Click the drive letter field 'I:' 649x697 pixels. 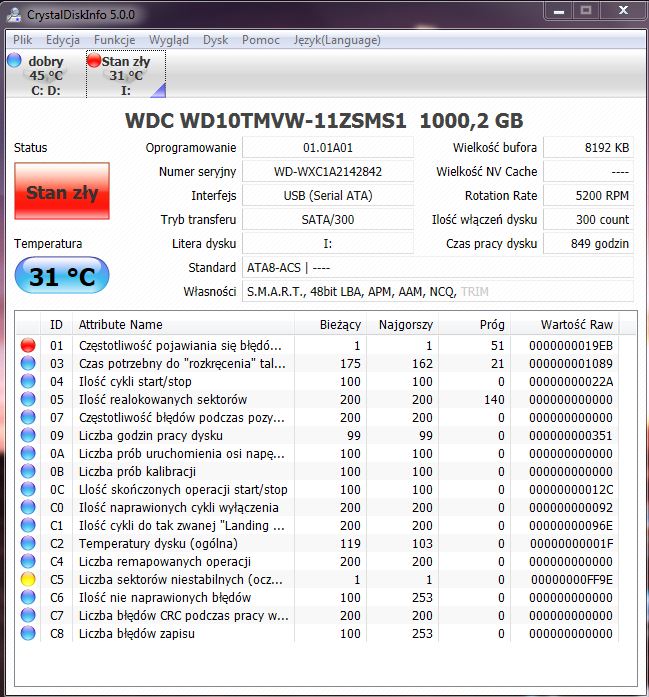click(328, 244)
